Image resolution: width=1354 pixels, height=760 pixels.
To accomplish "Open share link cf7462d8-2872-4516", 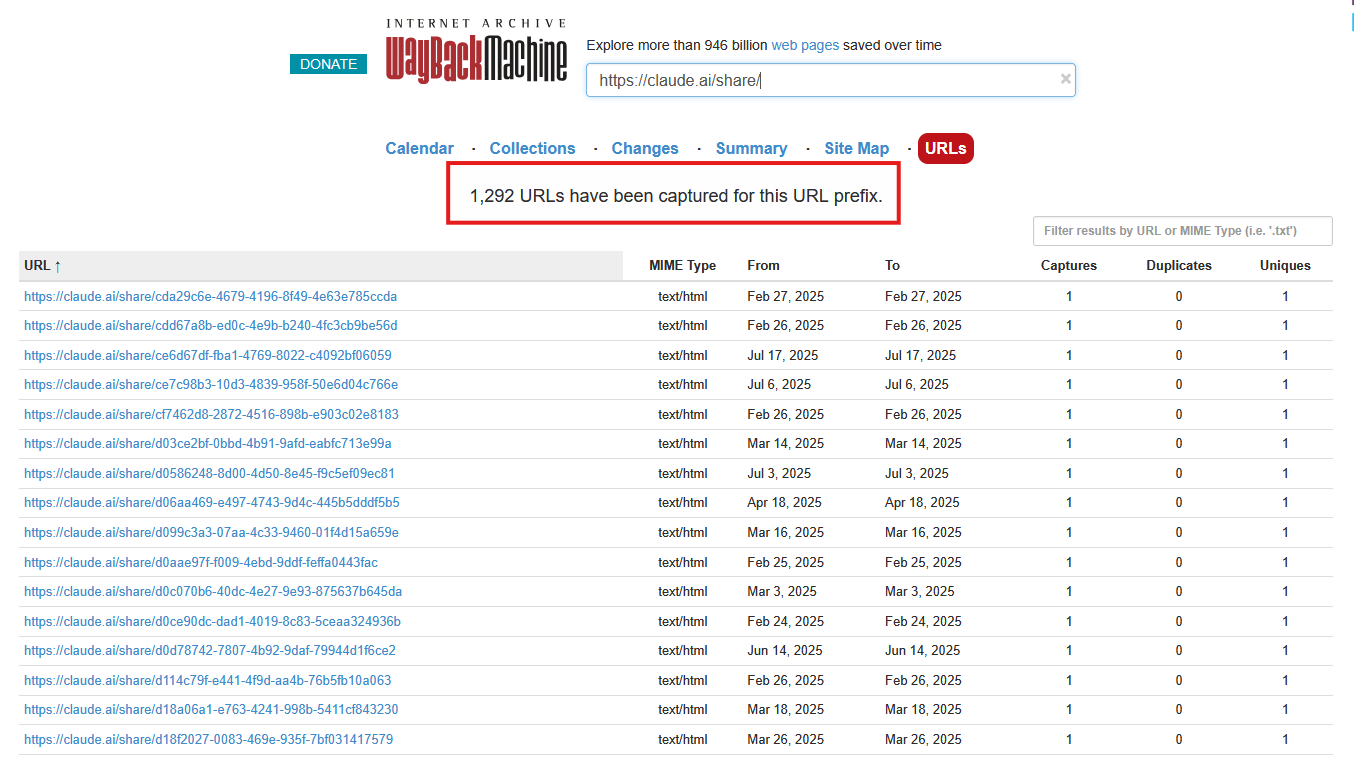I will 211,414.
